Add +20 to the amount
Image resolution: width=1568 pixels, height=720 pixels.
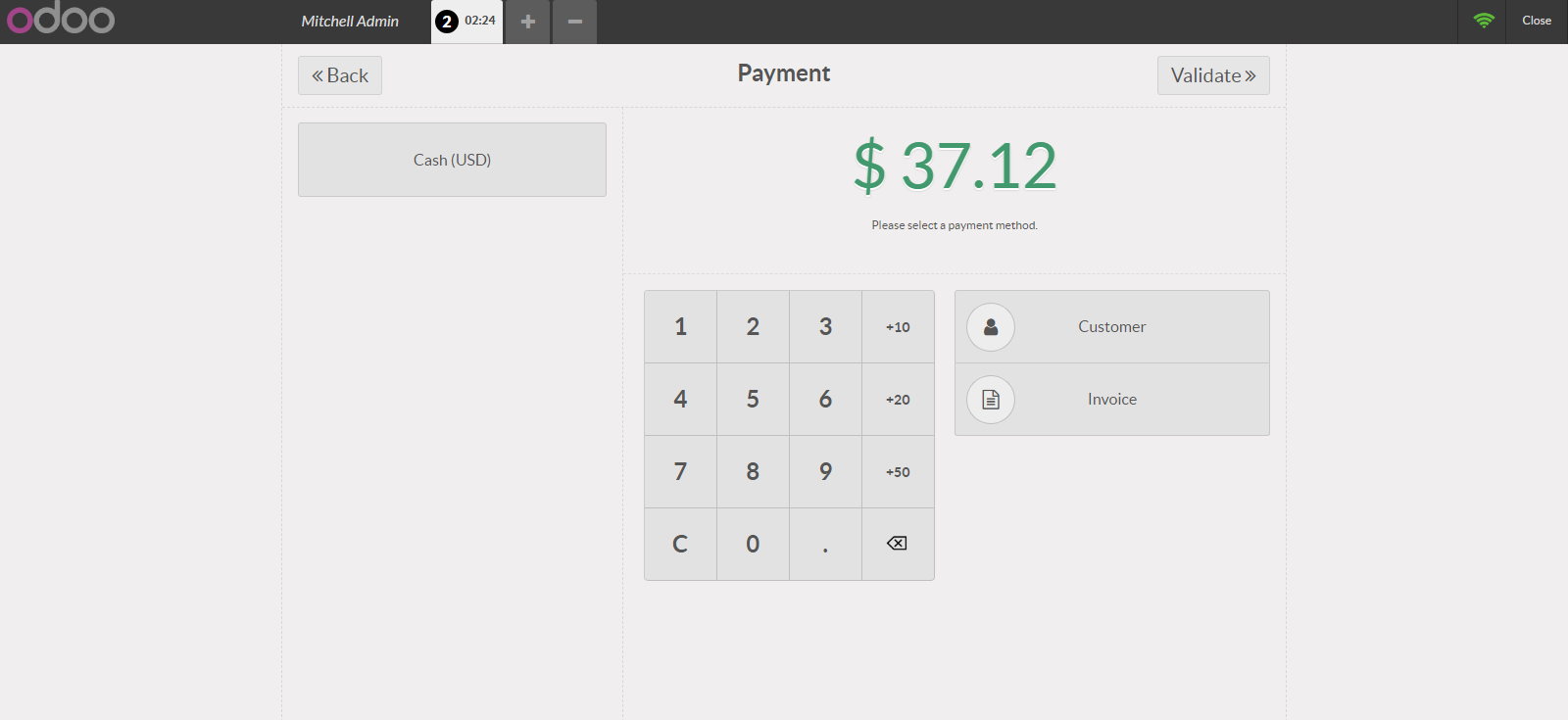[898, 399]
